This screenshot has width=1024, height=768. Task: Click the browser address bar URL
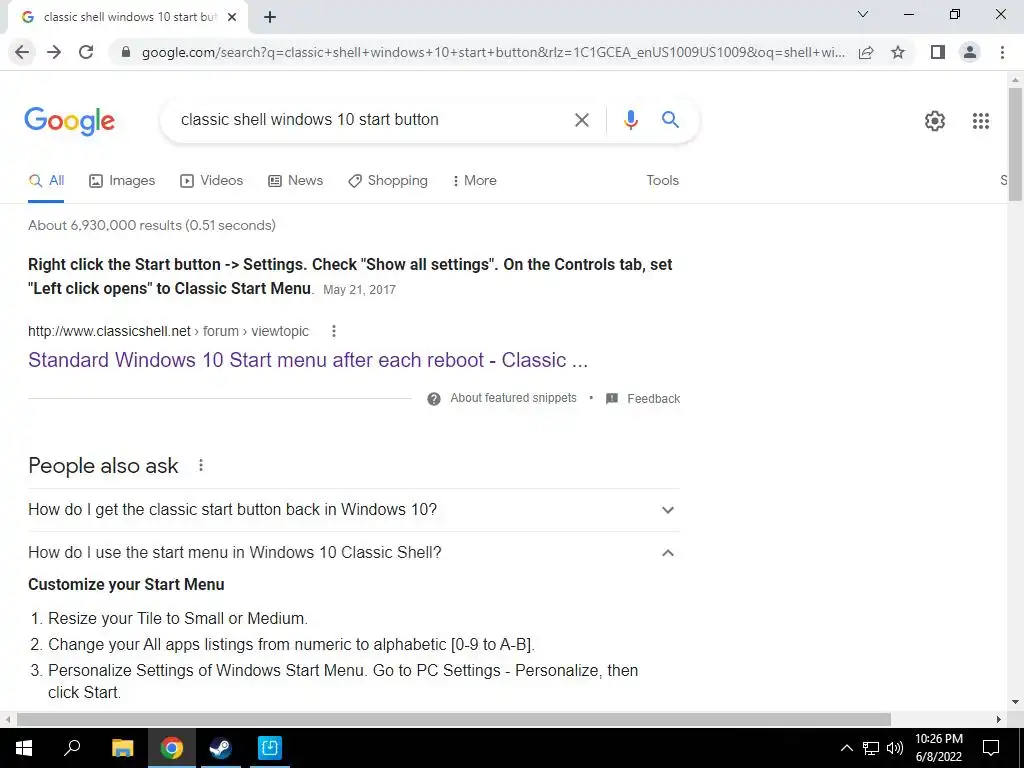tap(493, 52)
